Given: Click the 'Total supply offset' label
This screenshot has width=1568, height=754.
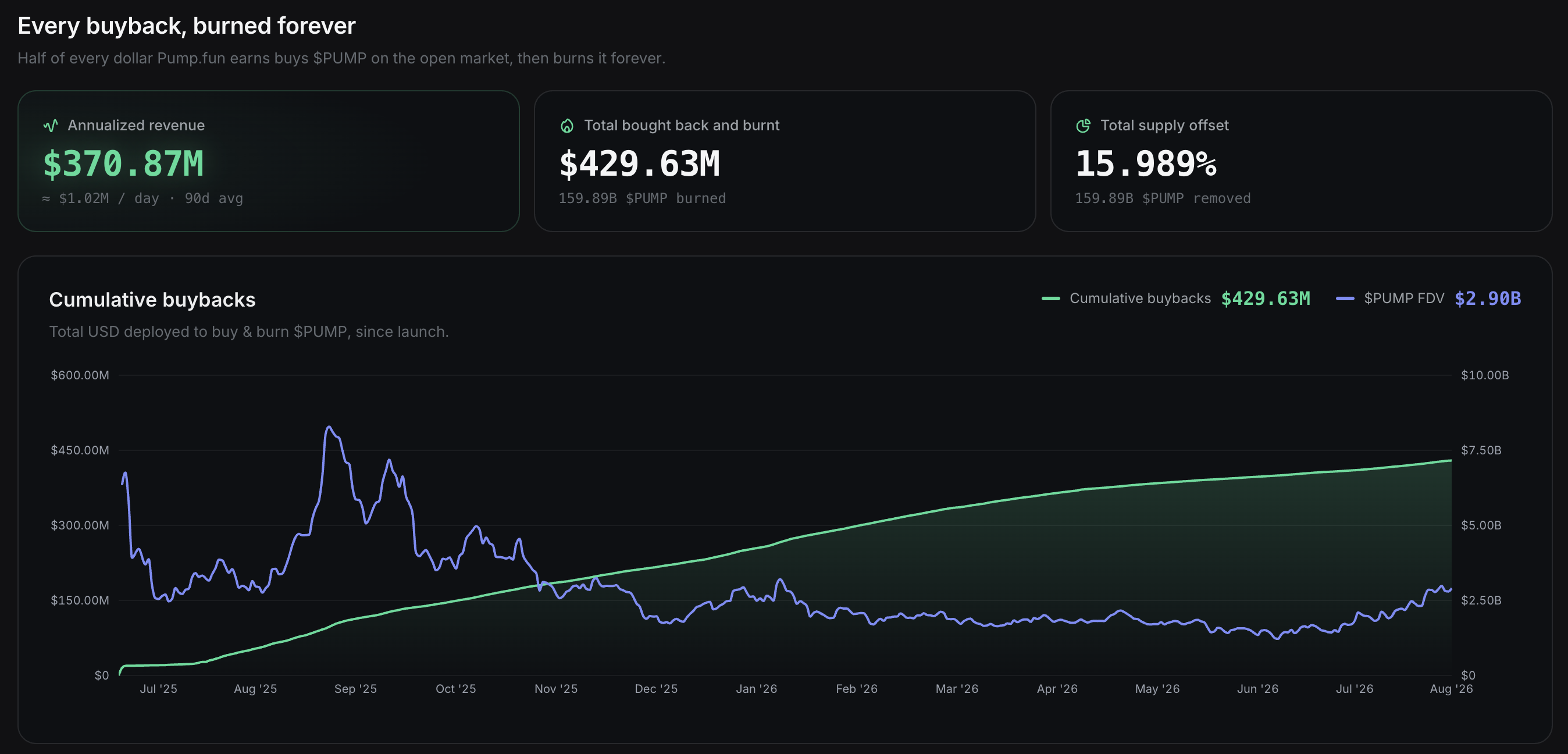Looking at the screenshot, I should 1164,126.
